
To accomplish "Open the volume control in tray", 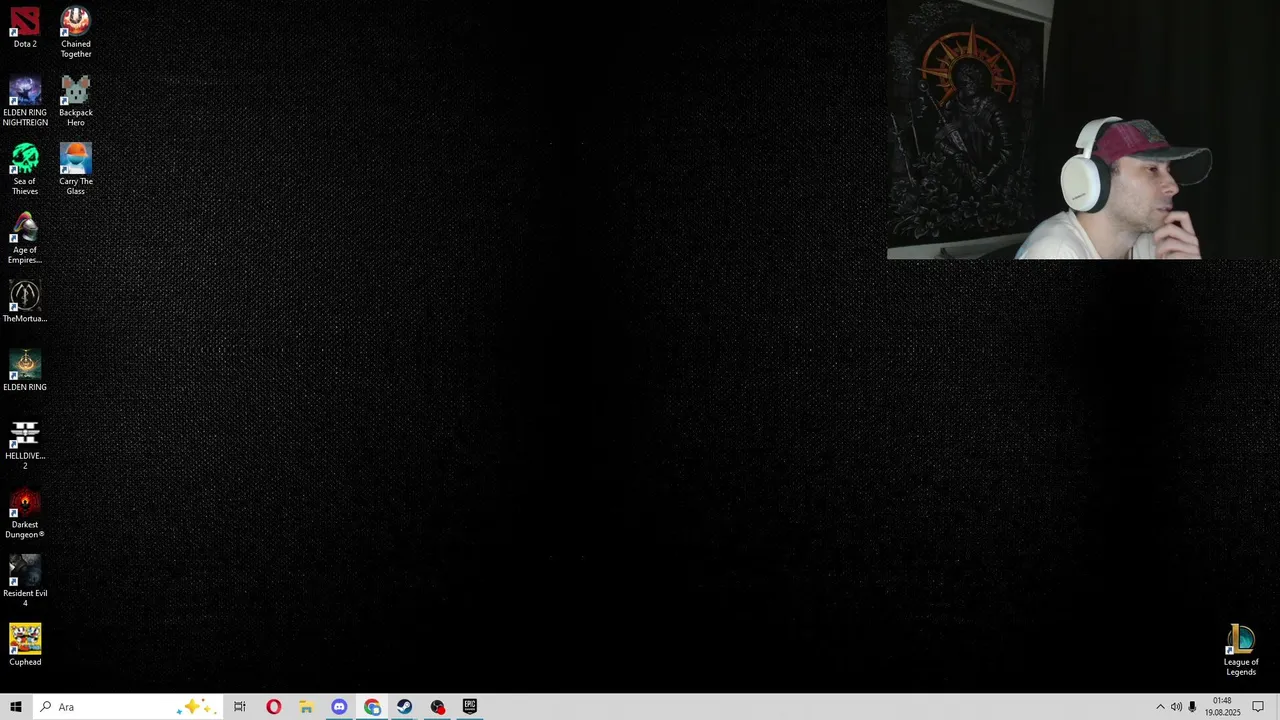I will click(x=1176, y=707).
